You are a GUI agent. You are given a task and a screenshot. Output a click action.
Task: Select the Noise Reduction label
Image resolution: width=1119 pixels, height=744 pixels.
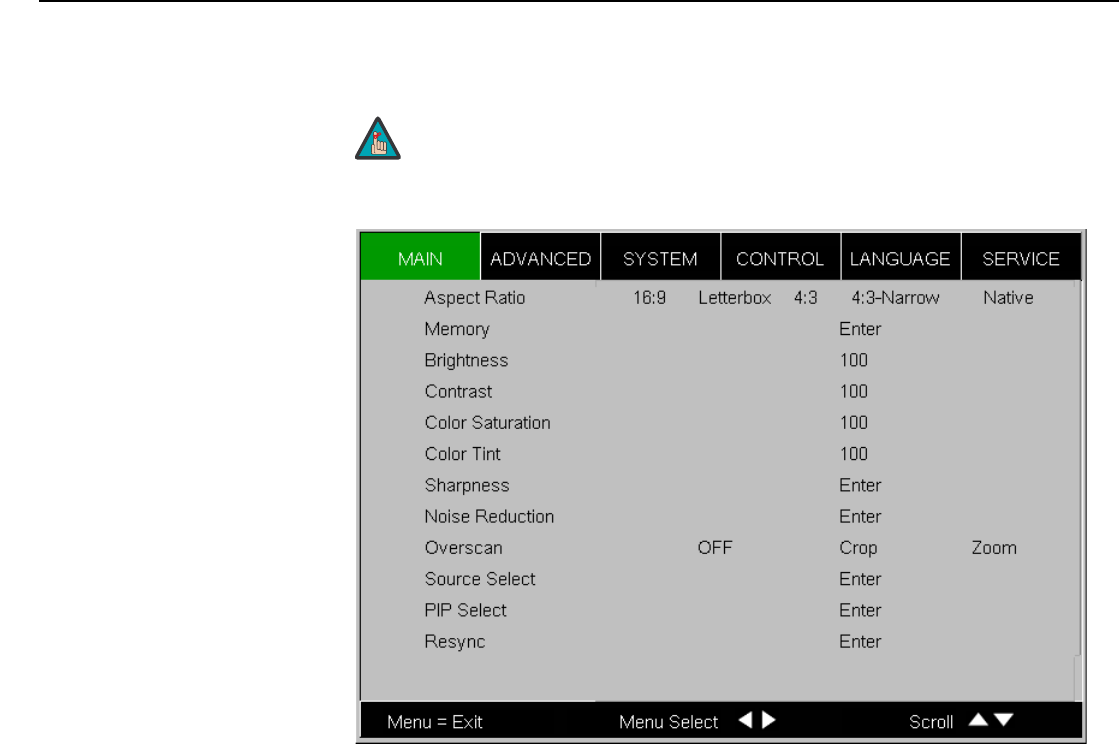click(489, 516)
